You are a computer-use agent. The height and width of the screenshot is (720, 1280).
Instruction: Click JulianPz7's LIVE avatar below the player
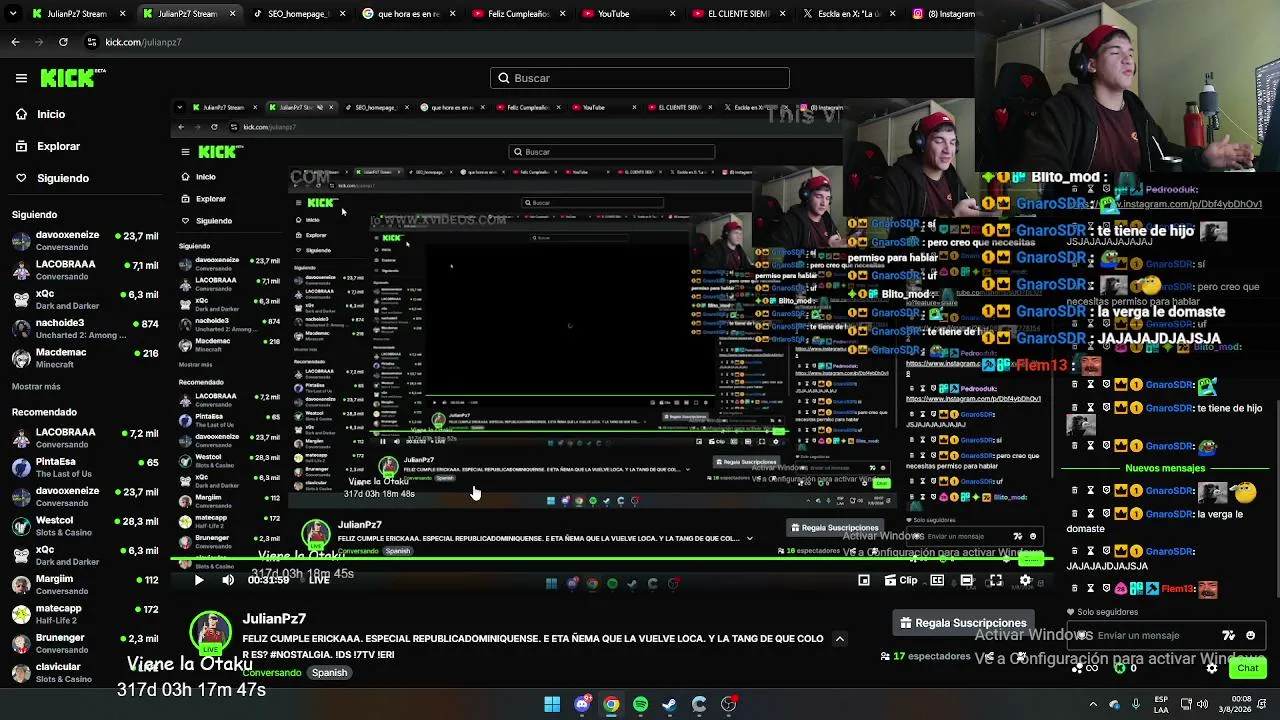coord(211,633)
